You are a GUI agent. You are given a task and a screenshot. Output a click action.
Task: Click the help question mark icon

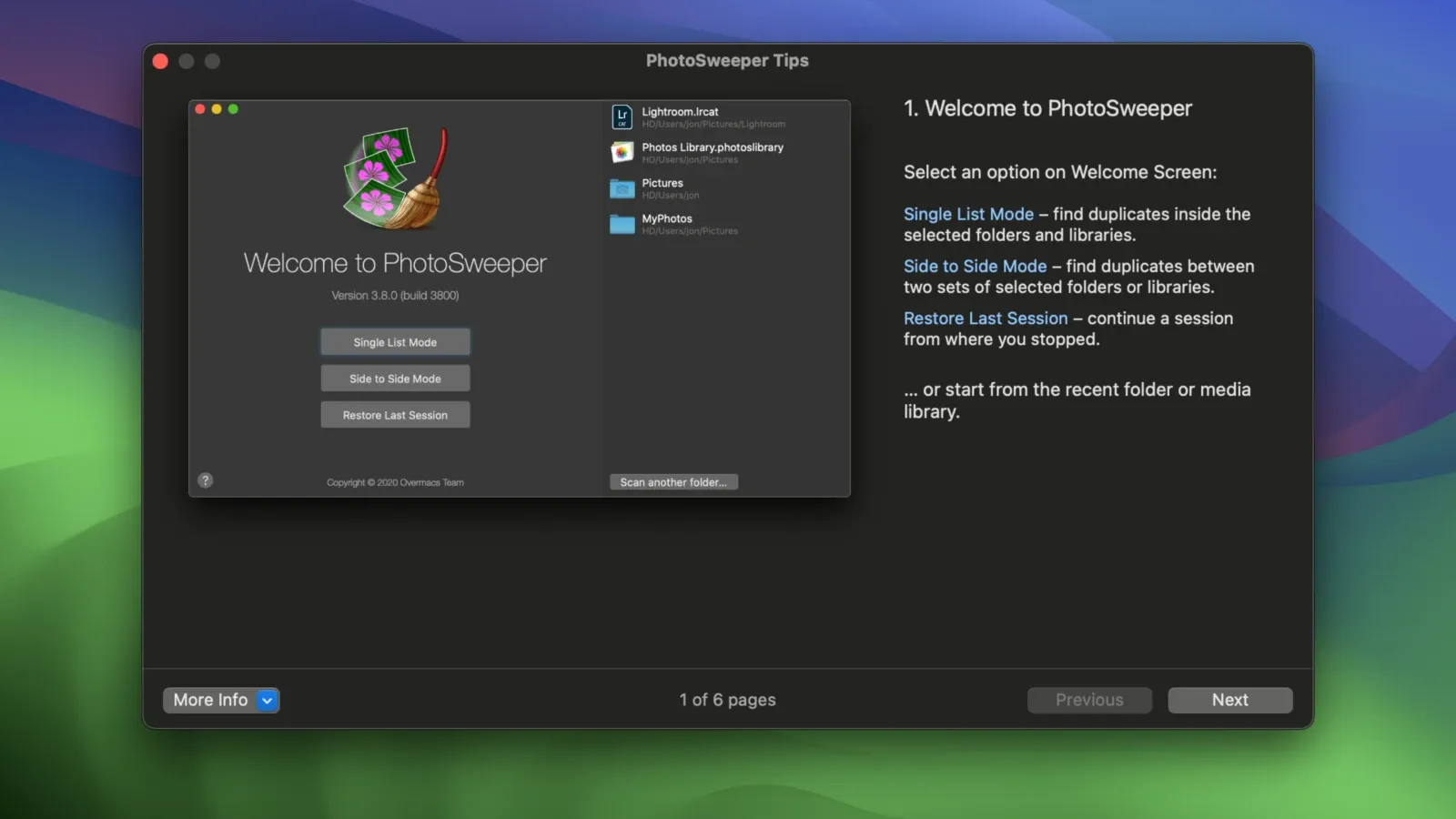(205, 480)
